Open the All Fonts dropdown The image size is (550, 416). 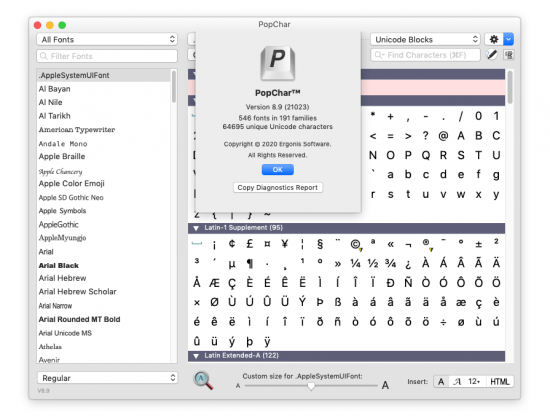[107, 39]
